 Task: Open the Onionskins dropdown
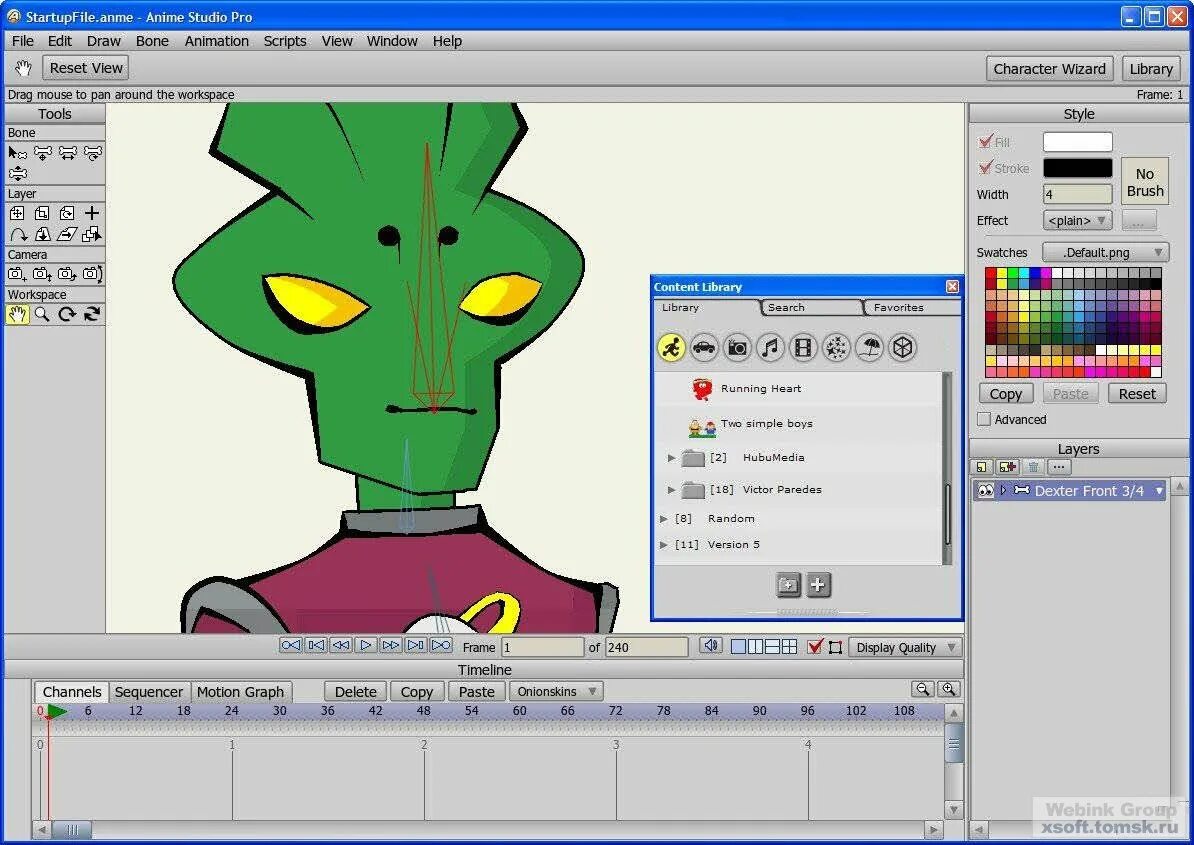click(x=556, y=691)
